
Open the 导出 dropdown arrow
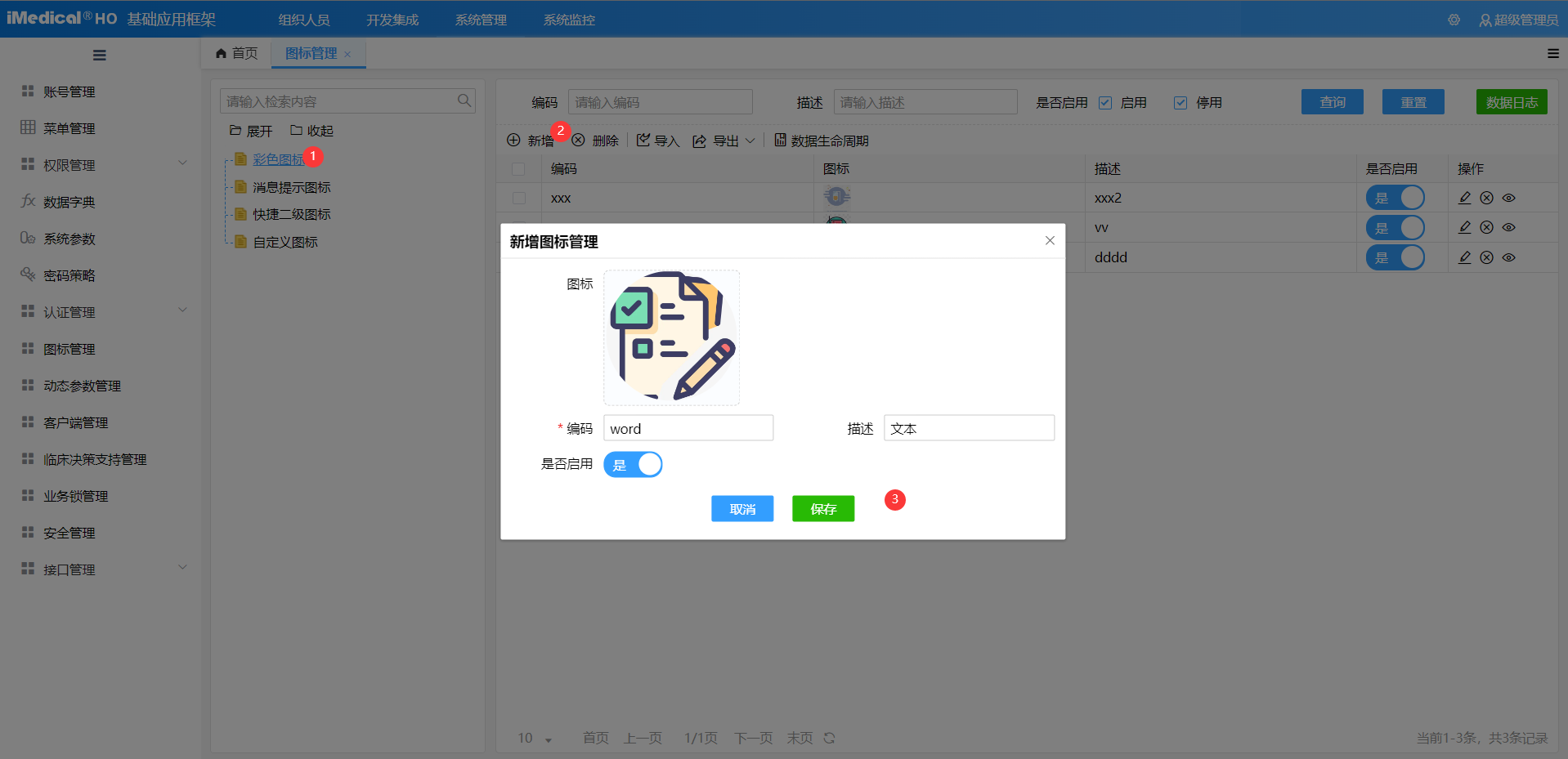752,141
